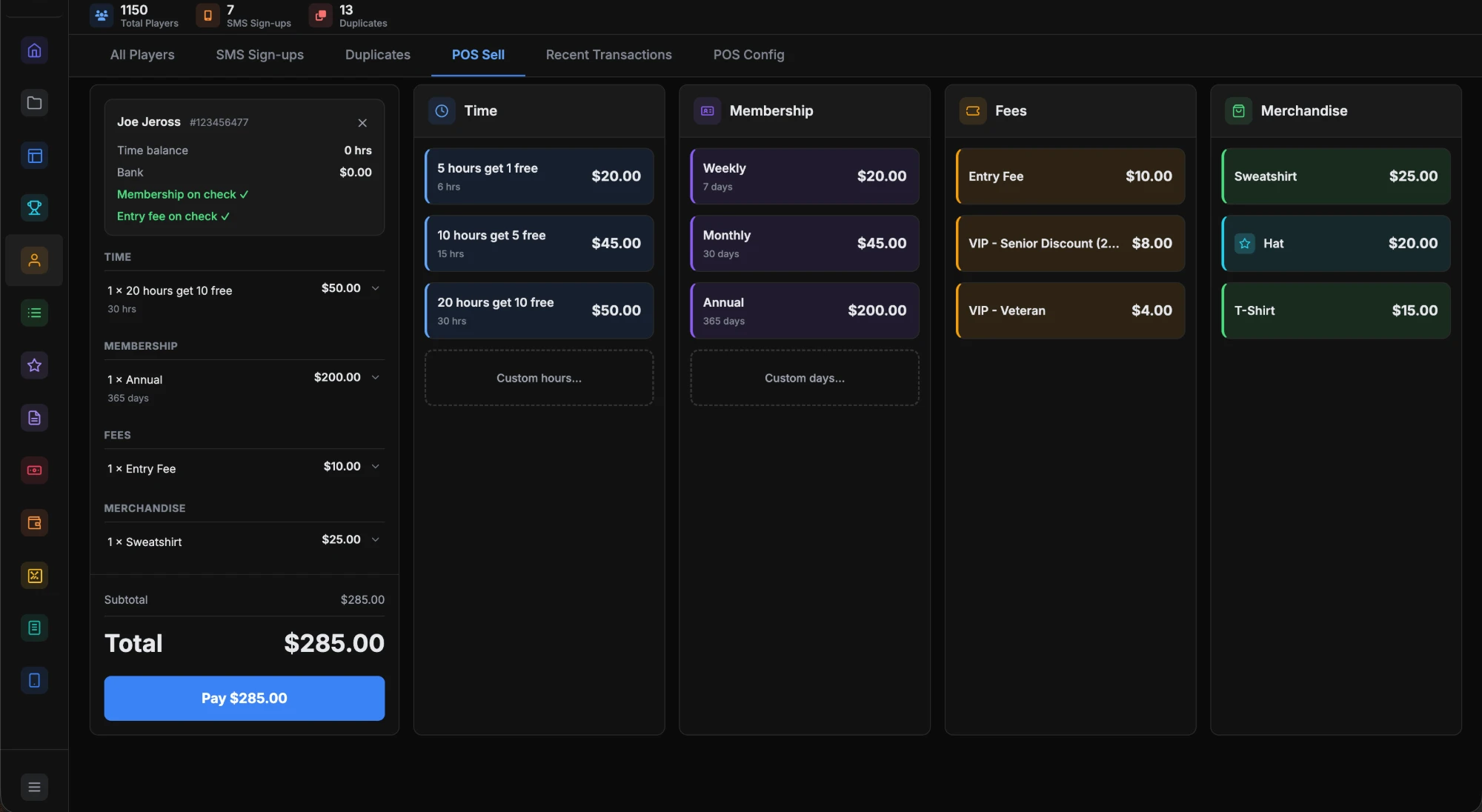Viewport: 1482px width, 812px height.
Task: Open the green list icon in sidebar
Action: [x=34, y=313]
